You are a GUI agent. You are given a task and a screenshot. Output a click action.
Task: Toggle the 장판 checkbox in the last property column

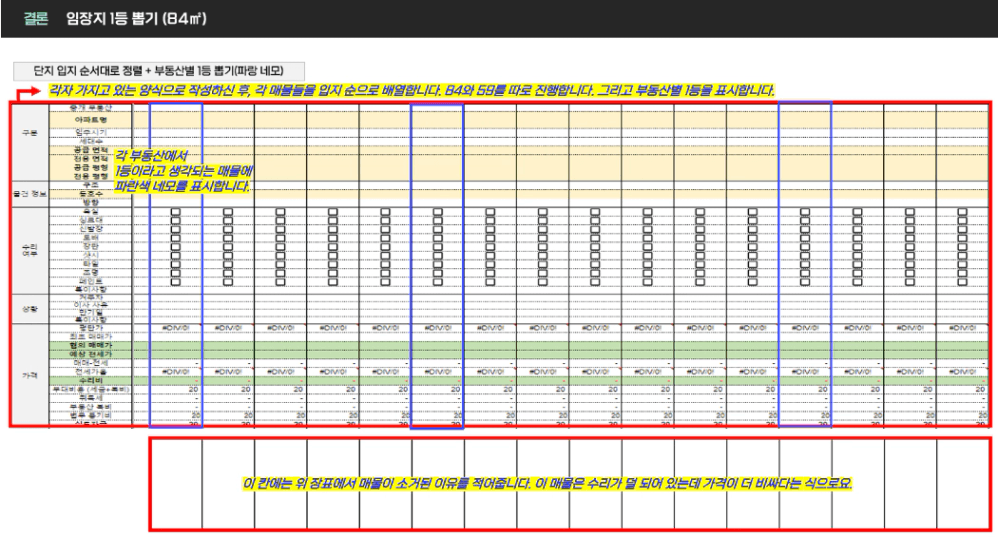[x=962, y=246]
